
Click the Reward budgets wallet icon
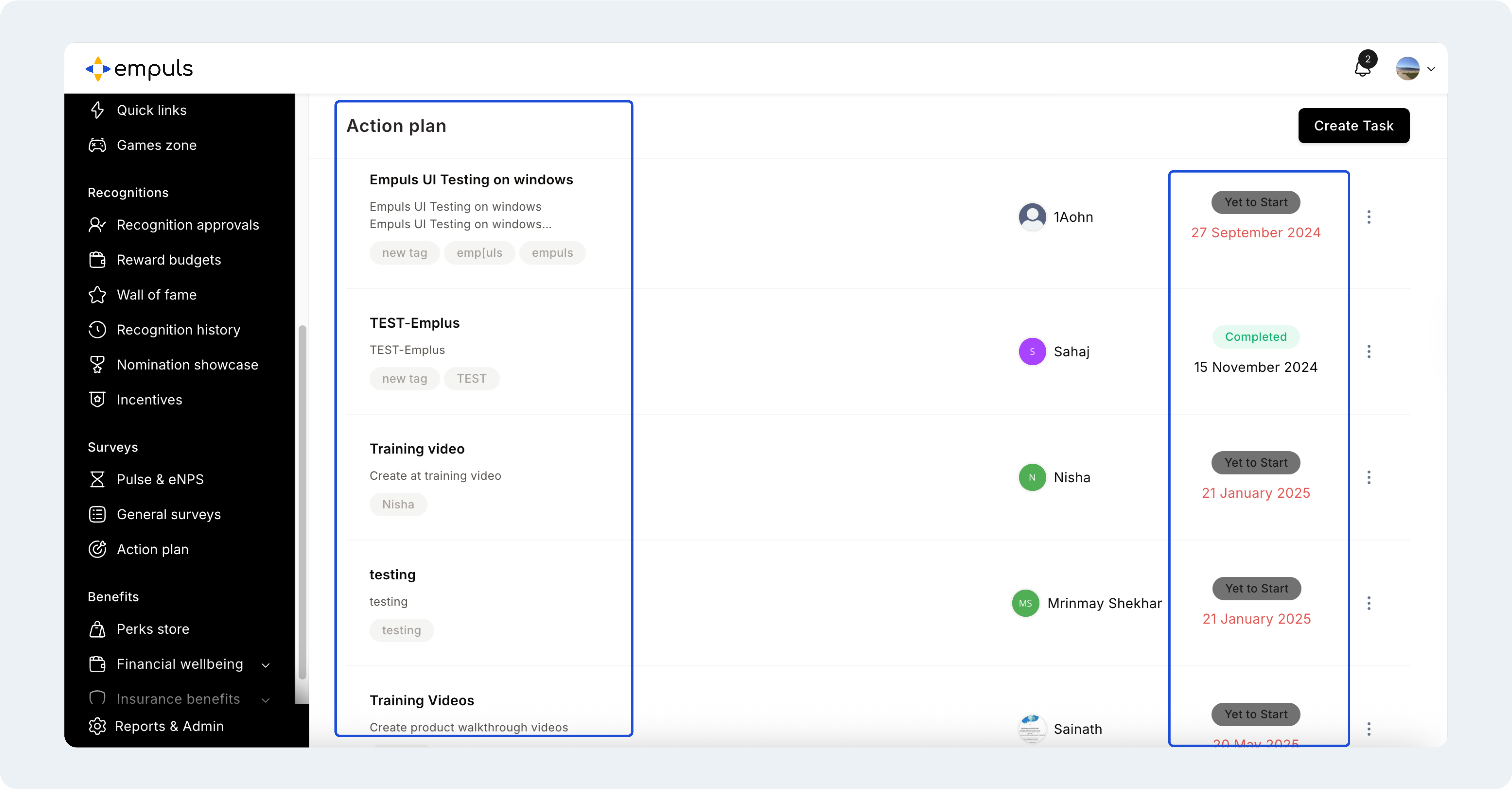click(x=97, y=260)
